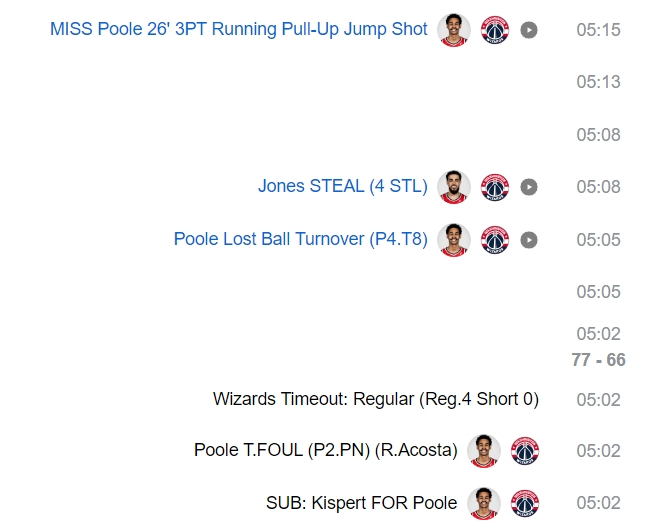Click Wizards logo on Jones steal row
Screen dimensions: 652x528
[495, 187]
